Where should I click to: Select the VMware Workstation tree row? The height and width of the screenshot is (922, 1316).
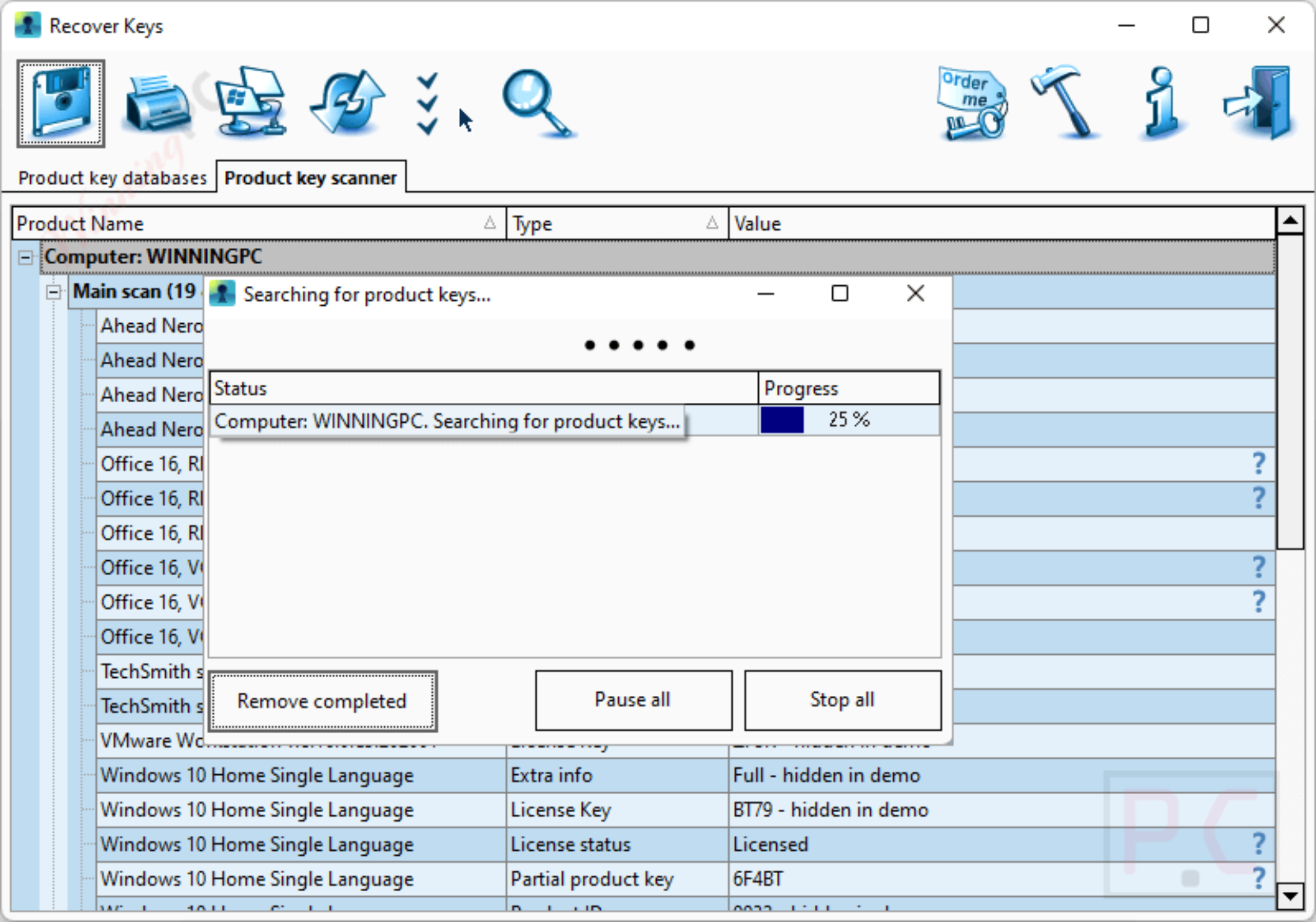pyautogui.click(x=151, y=740)
